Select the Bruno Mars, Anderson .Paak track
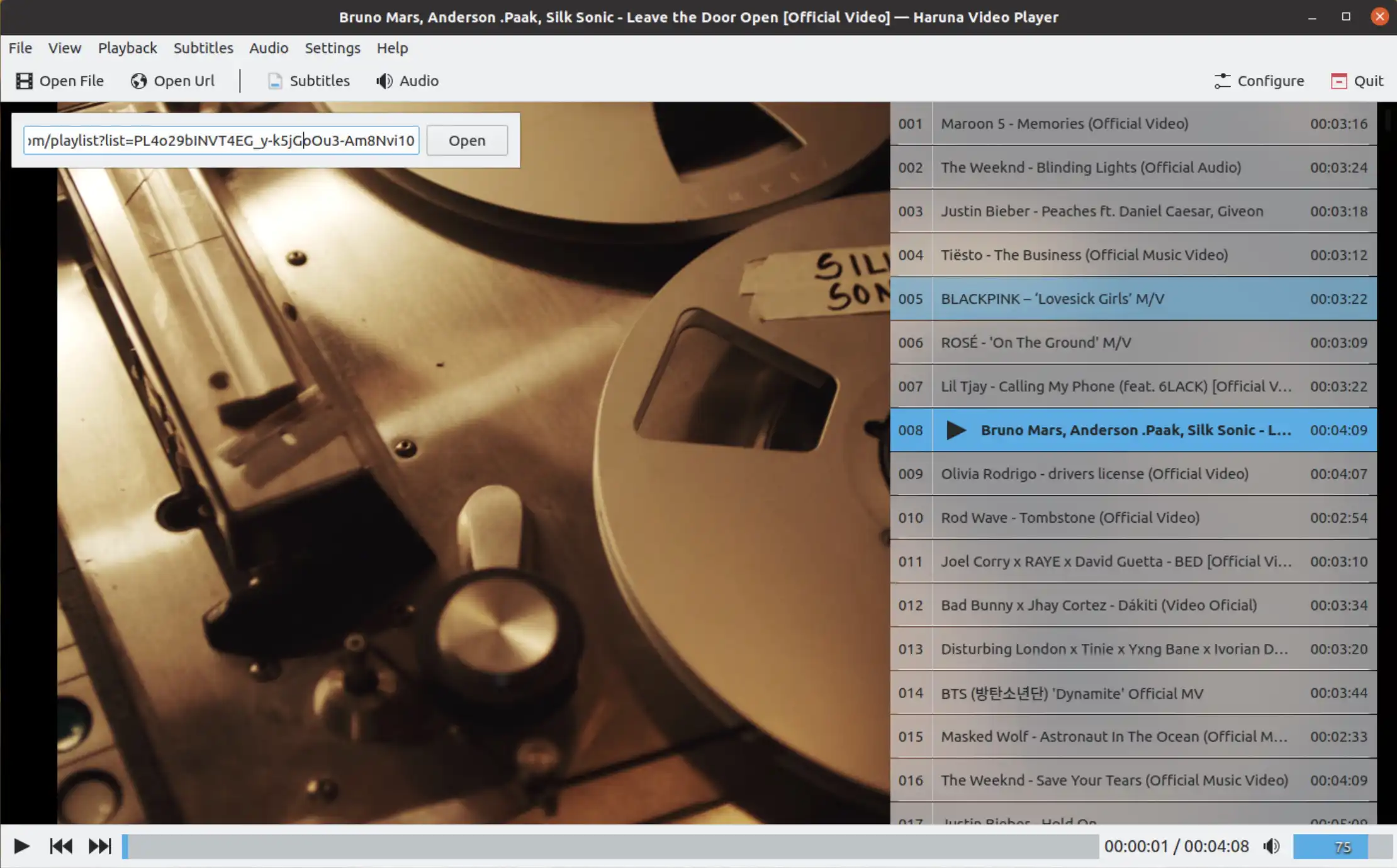 pyautogui.click(x=1133, y=430)
